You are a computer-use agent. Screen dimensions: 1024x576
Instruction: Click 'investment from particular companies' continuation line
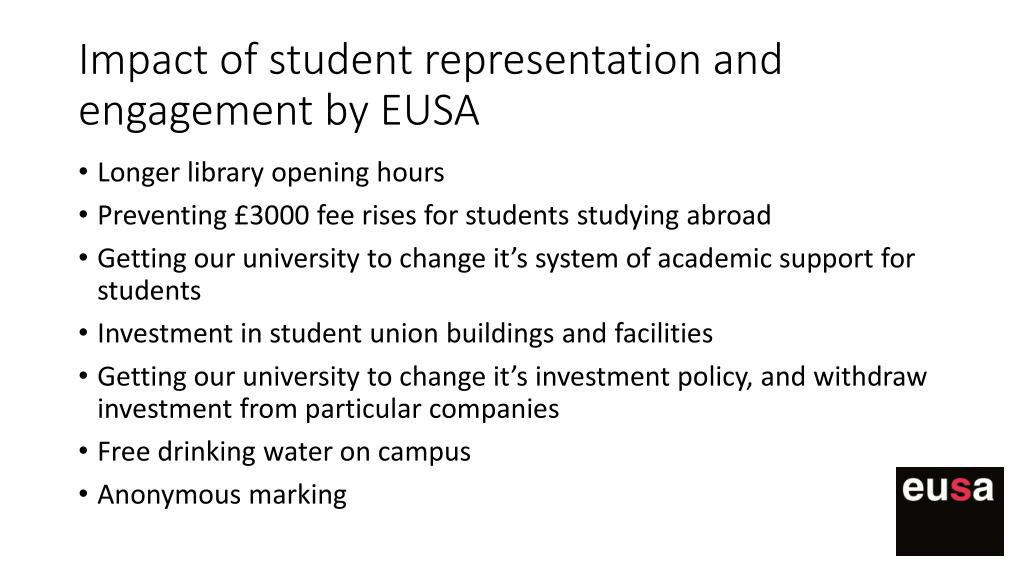(328, 409)
